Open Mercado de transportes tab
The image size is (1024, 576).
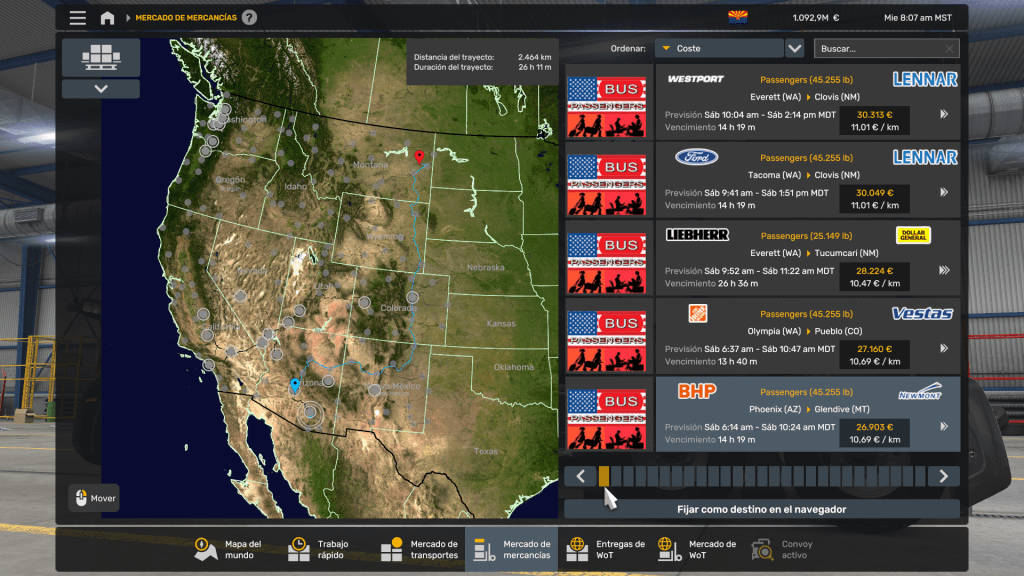tap(419, 549)
